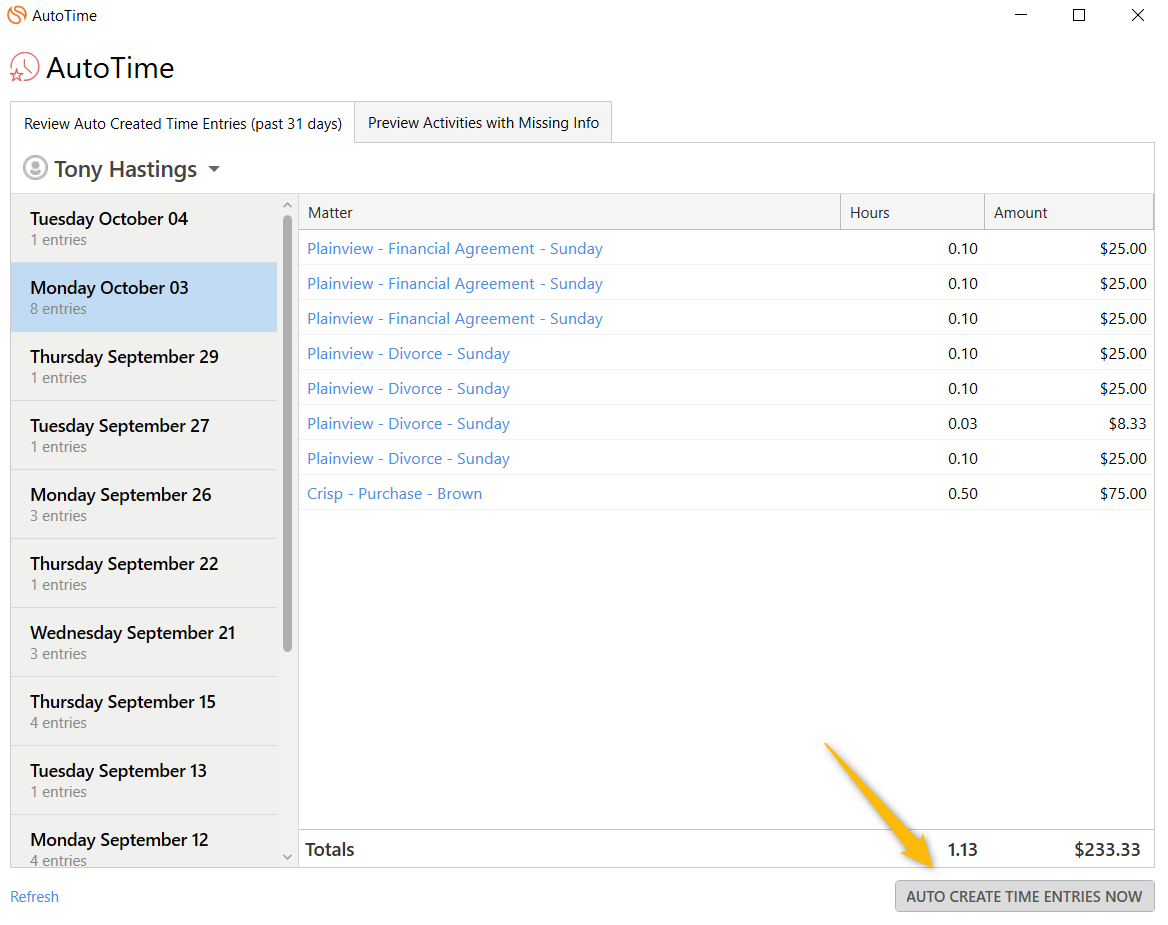The height and width of the screenshot is (925, 1168).
Task: Open Tuesday September 27 entries
Action: tap(144, 436)
